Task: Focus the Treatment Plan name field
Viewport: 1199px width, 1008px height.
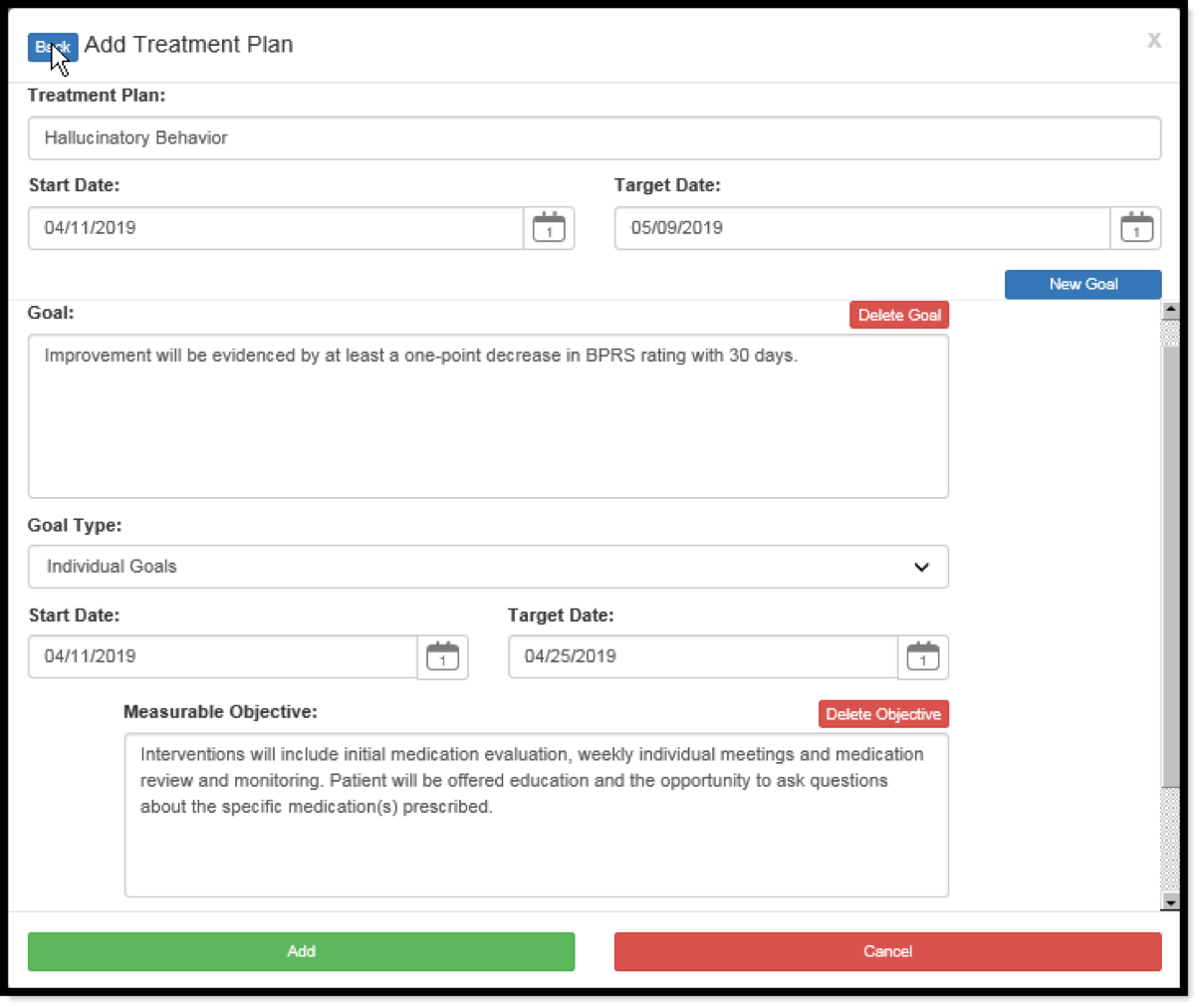Action: click(594, 138)
